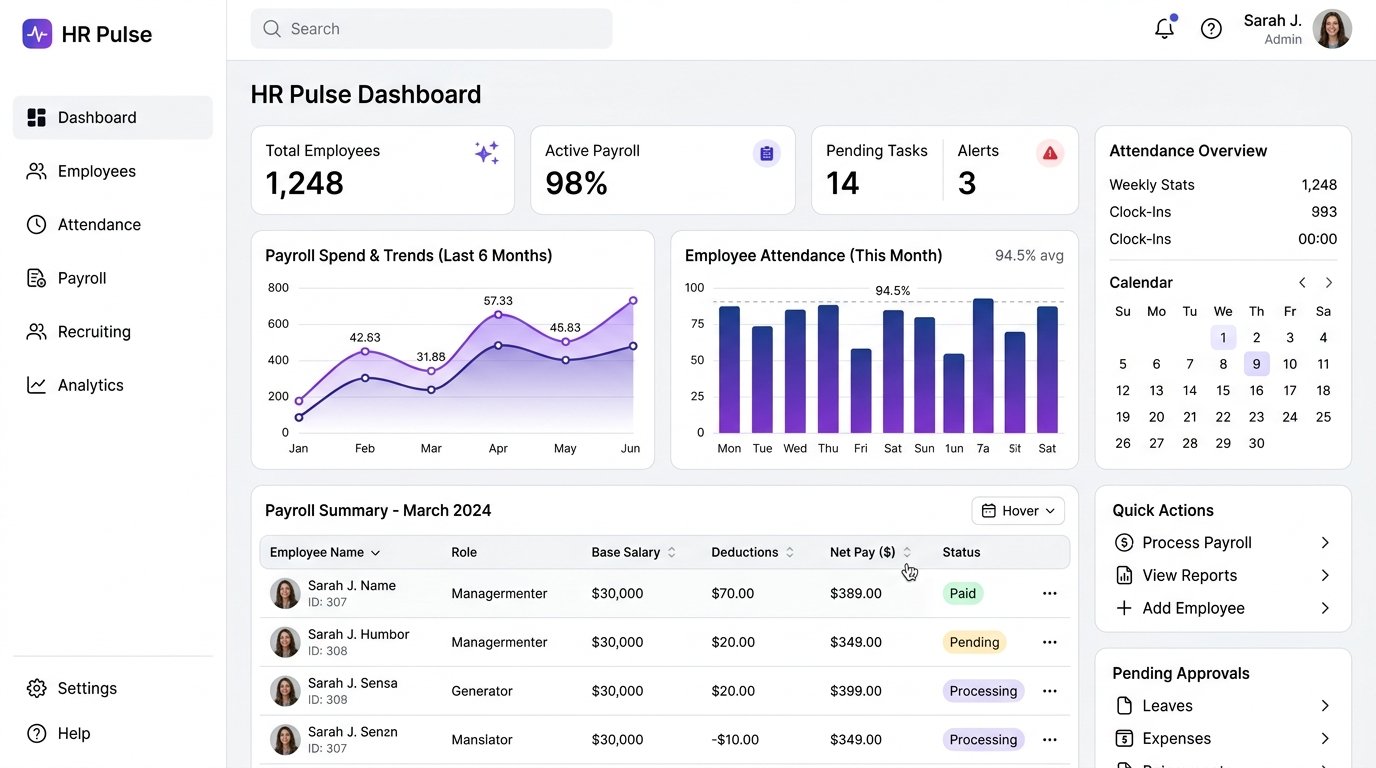Click the Process Payroll dollar icon
1376x768 pixels.
(1124, 543)
